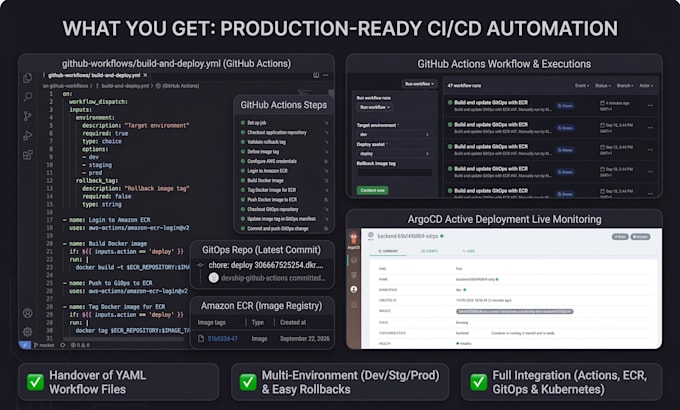Open the Manage gear in the activity bar
Viewport: 680px width, 410px height.
tap(27, 332)
